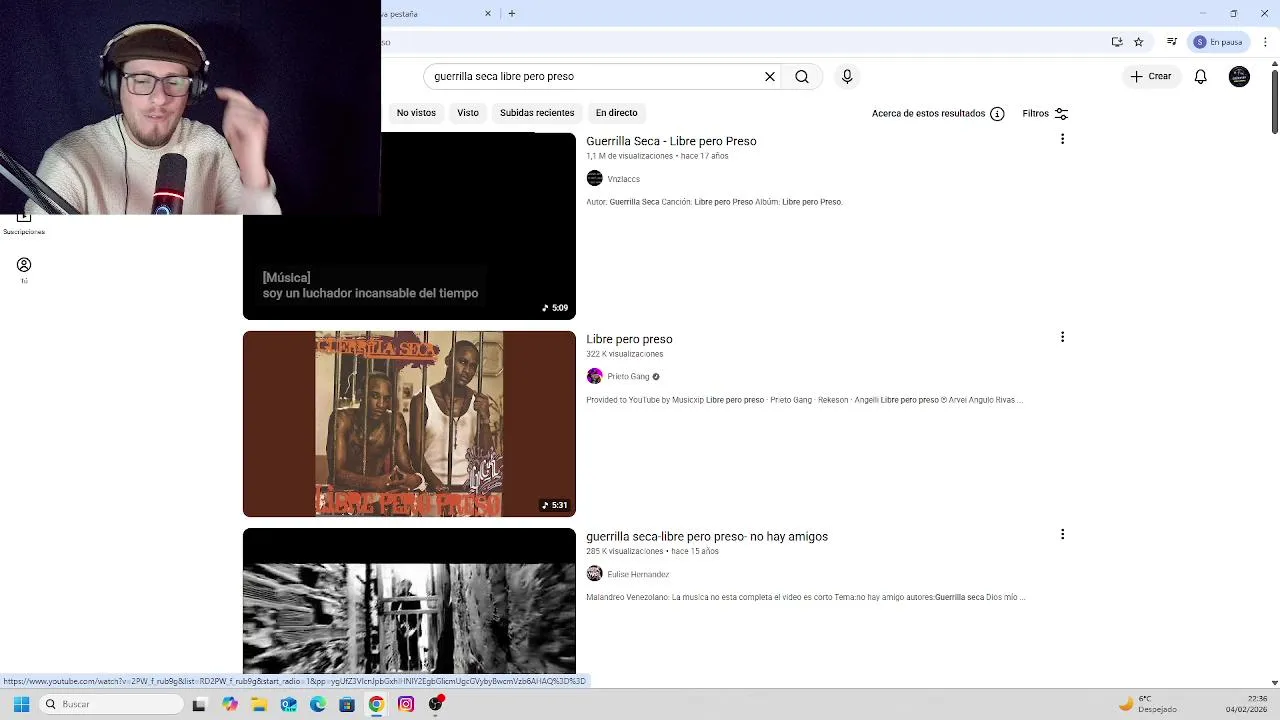The width and height of the screenshot is (1280, 720).
Task: Close the current browser tab
Action: tap(488, 13)
